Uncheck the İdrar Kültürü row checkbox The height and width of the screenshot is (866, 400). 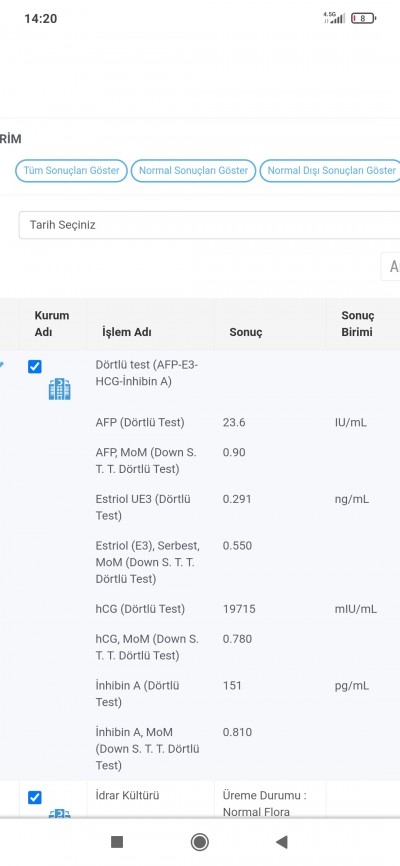coord(34,798)
